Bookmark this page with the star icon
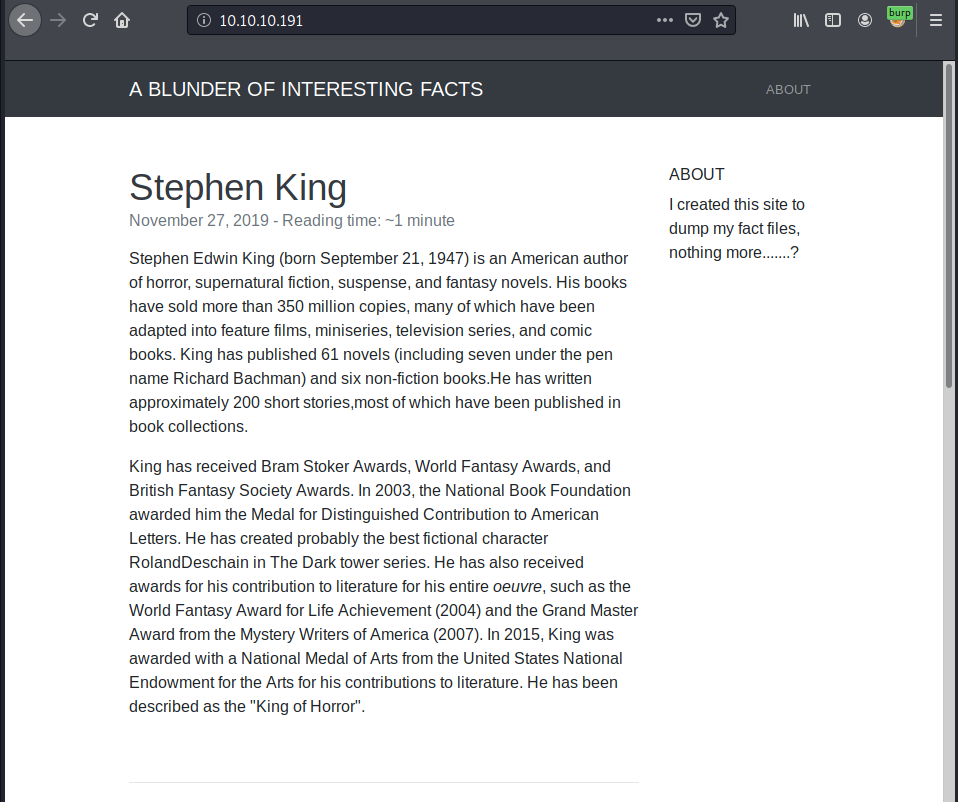This screenshot has width=958, height=802. coord(721,20)
